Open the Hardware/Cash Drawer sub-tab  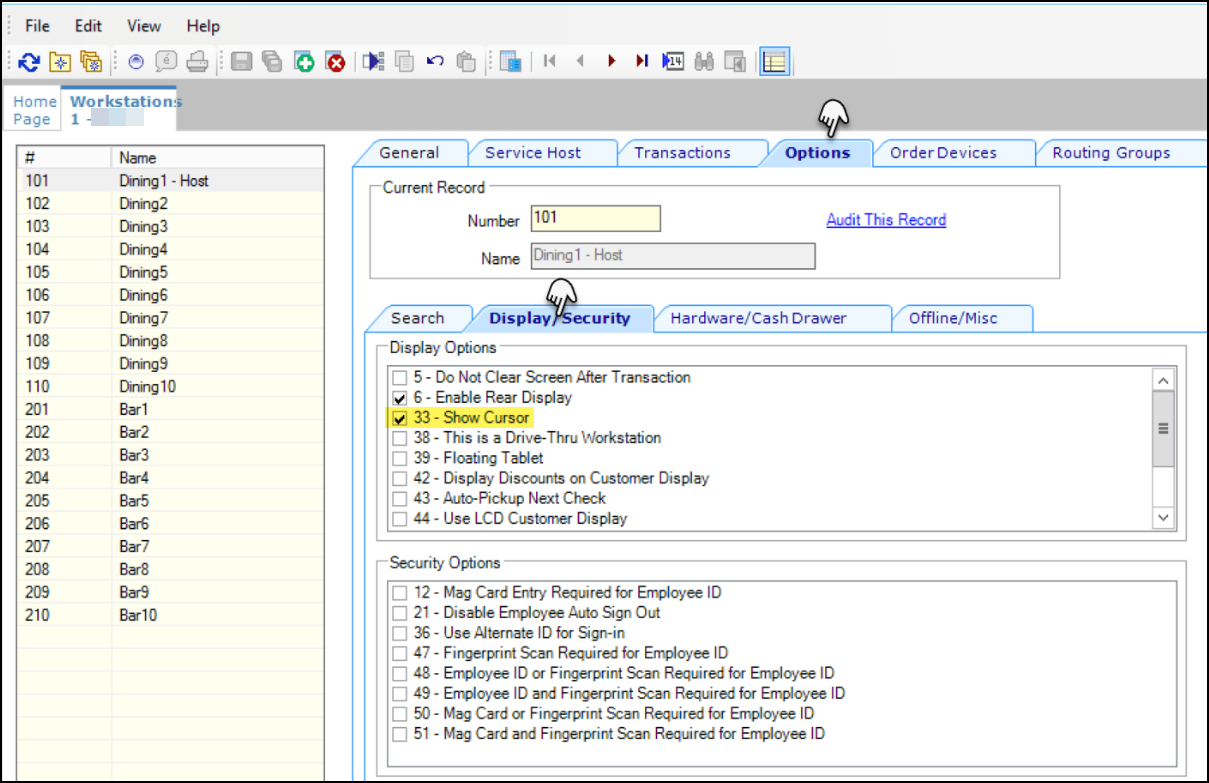pyautogui.click(x=758, y=318)
